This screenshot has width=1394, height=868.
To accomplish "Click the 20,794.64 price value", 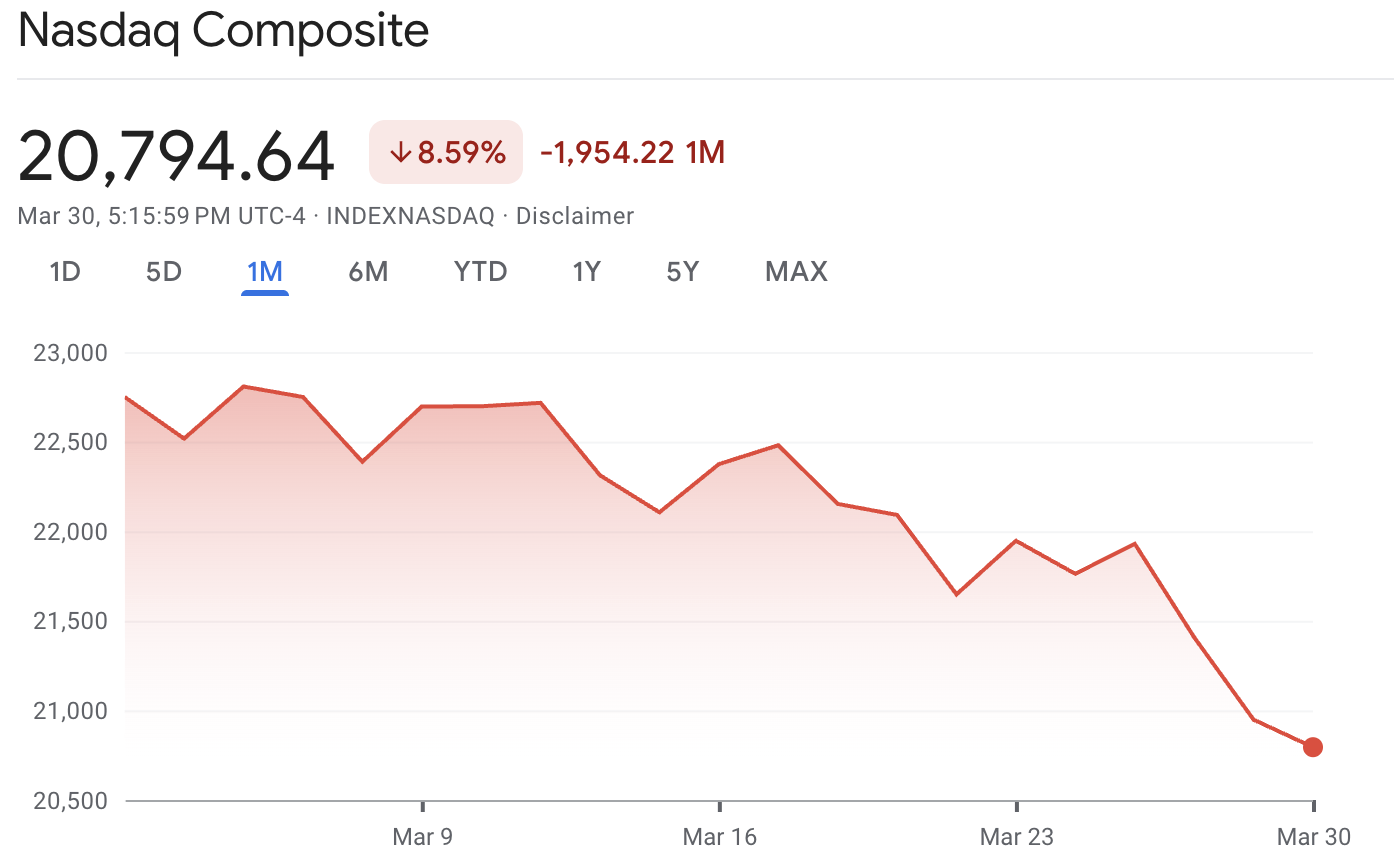I will 175,151.
